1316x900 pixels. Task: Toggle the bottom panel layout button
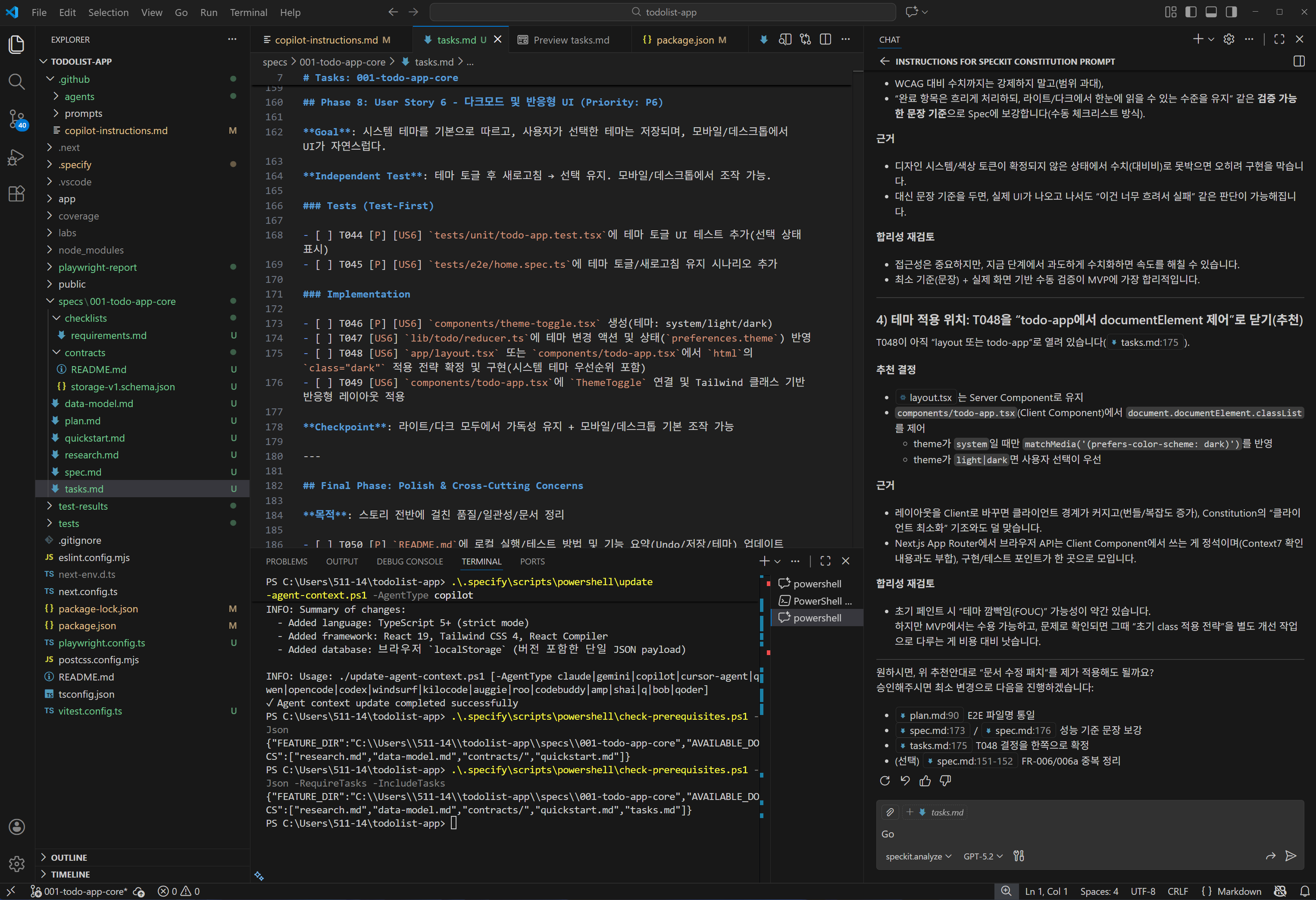pos(1211,12)
